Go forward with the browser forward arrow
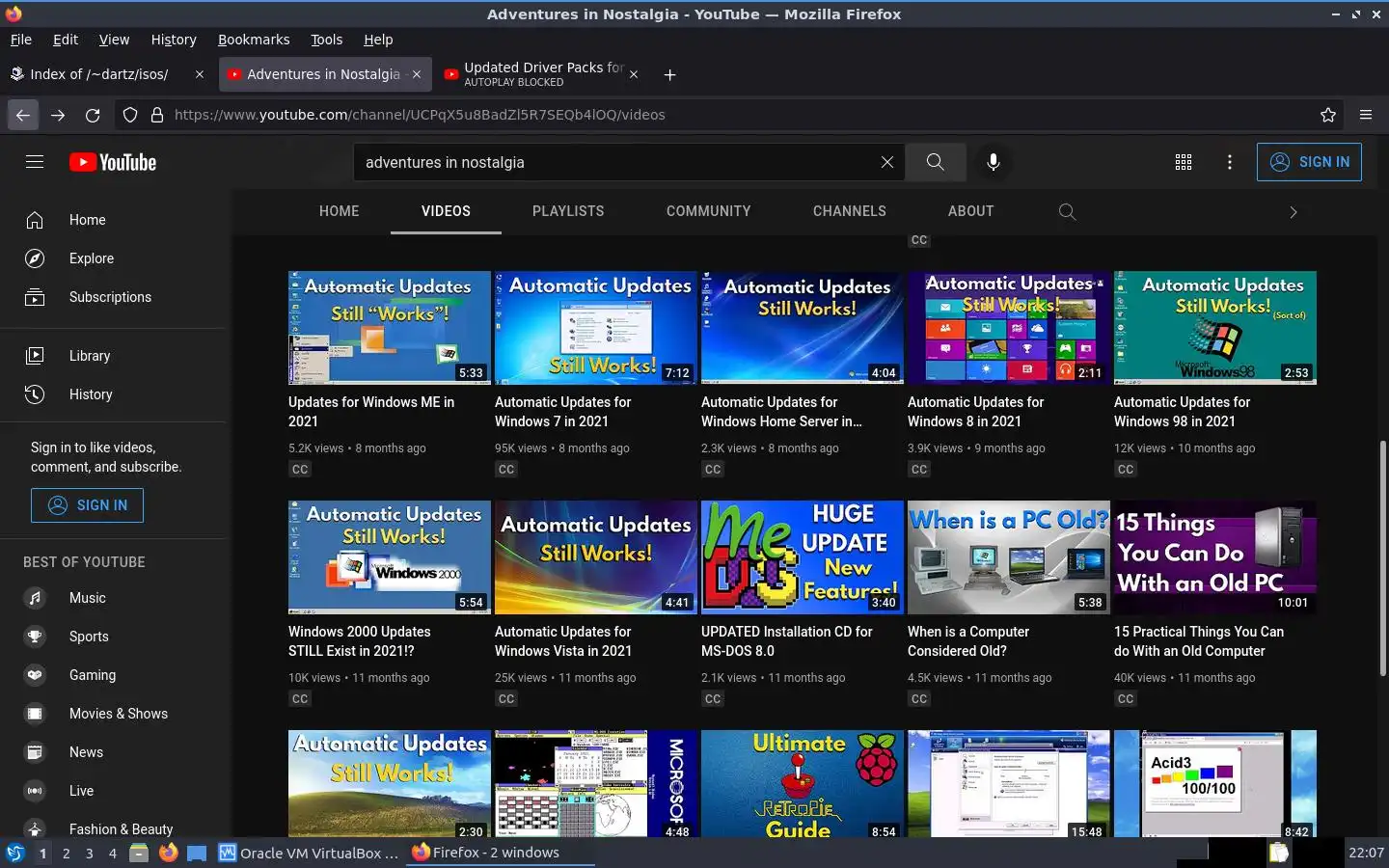The height and width of the screenshot is (868, 1389). click(x=58, y=115)
